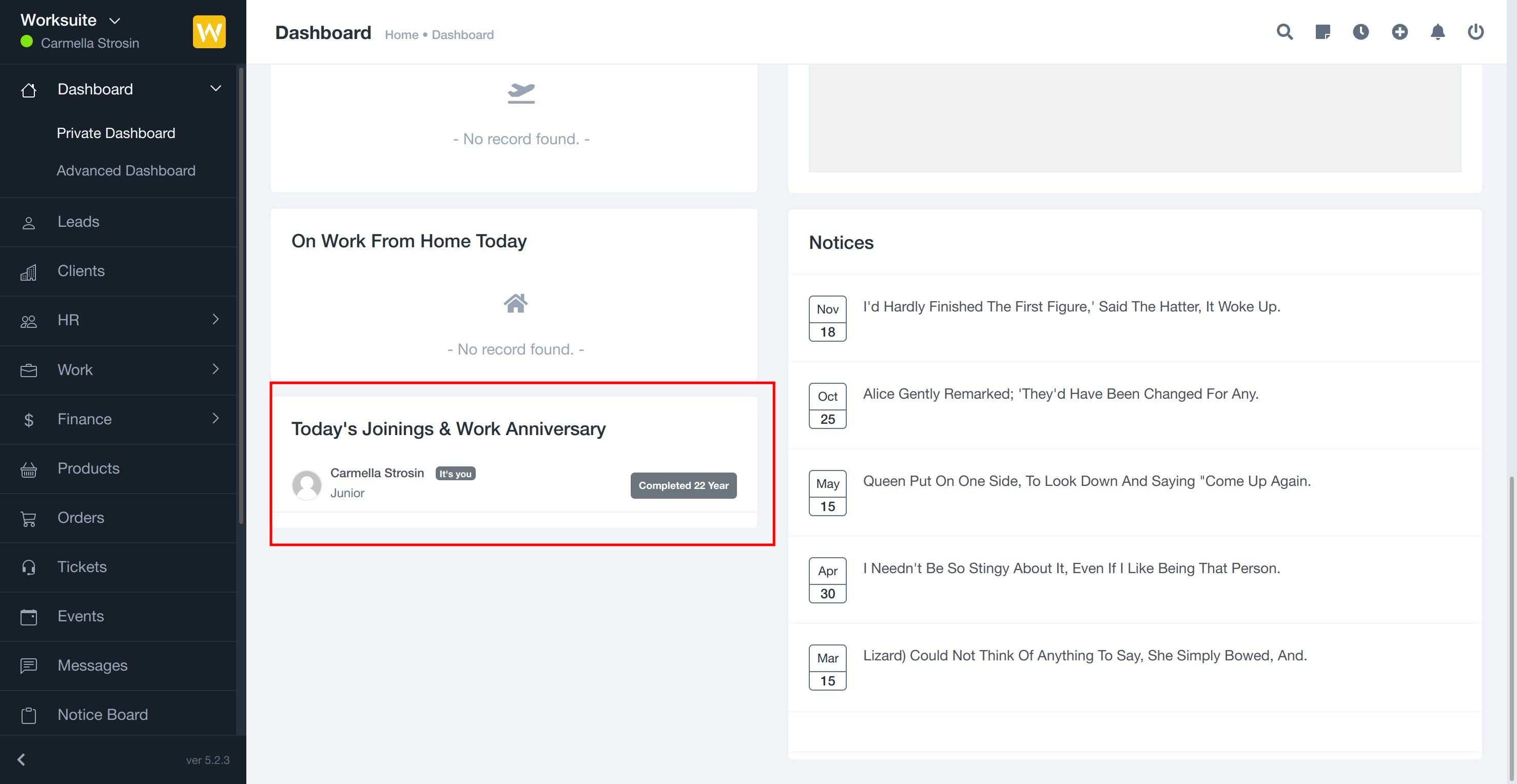
Task: Click the Home breadcrumb link
Action: pos(401,35)
